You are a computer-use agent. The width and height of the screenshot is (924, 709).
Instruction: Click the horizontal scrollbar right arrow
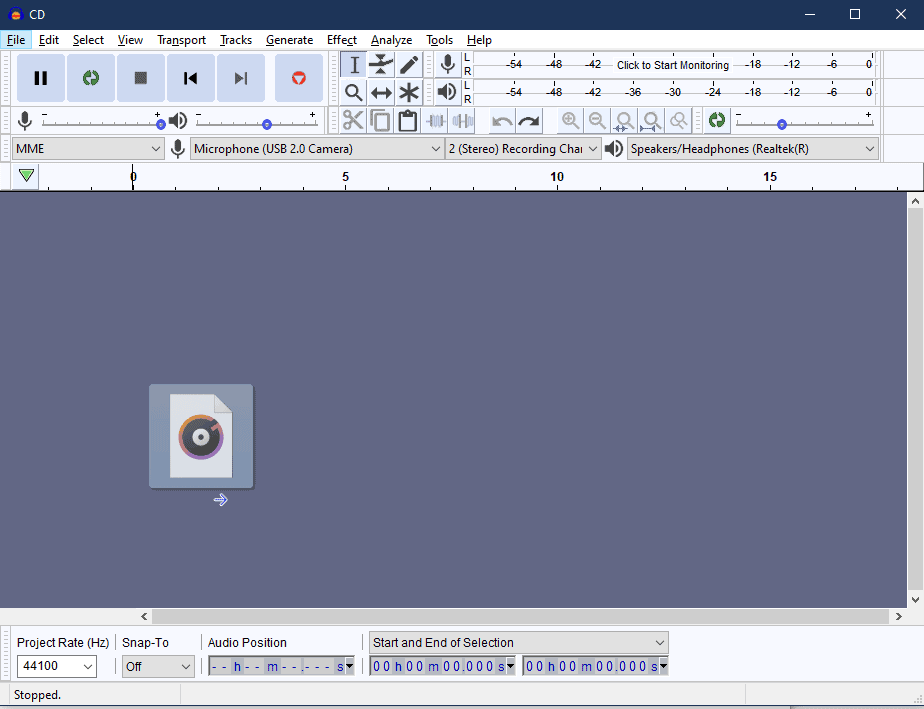(899, 616)
